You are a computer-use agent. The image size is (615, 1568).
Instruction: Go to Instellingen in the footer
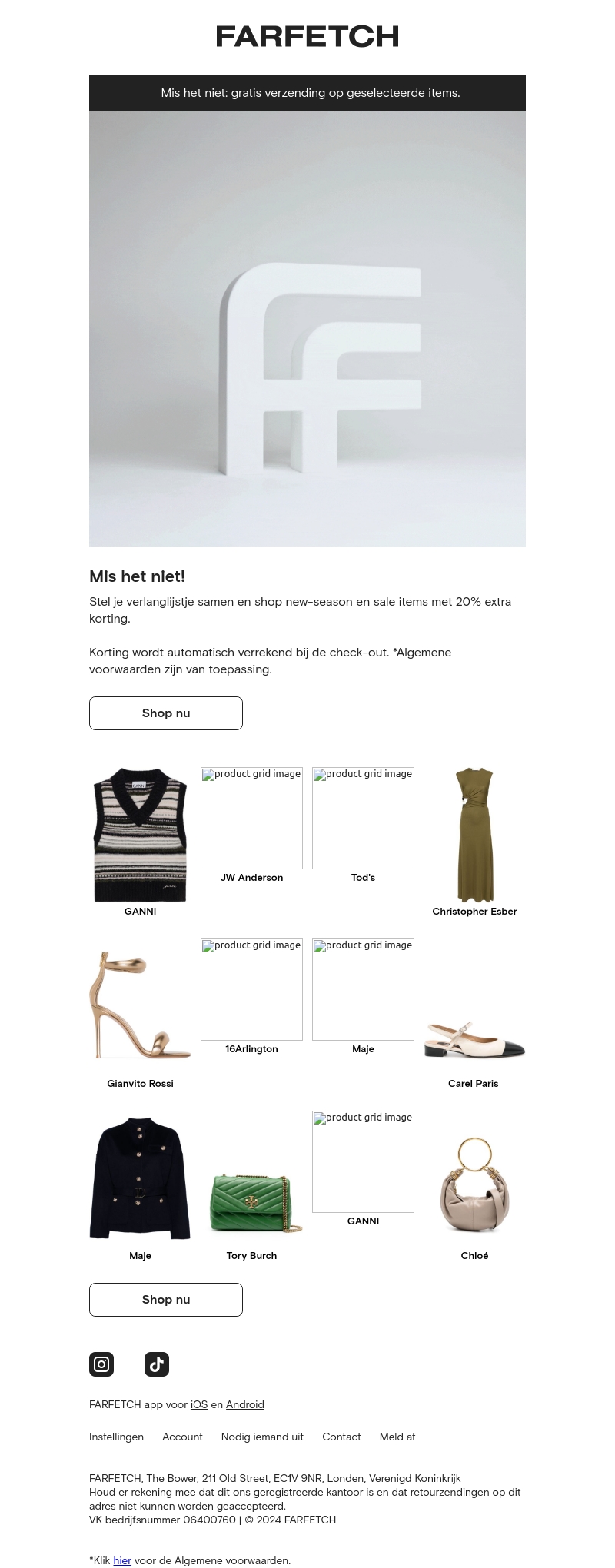[x=116, y=1437]
